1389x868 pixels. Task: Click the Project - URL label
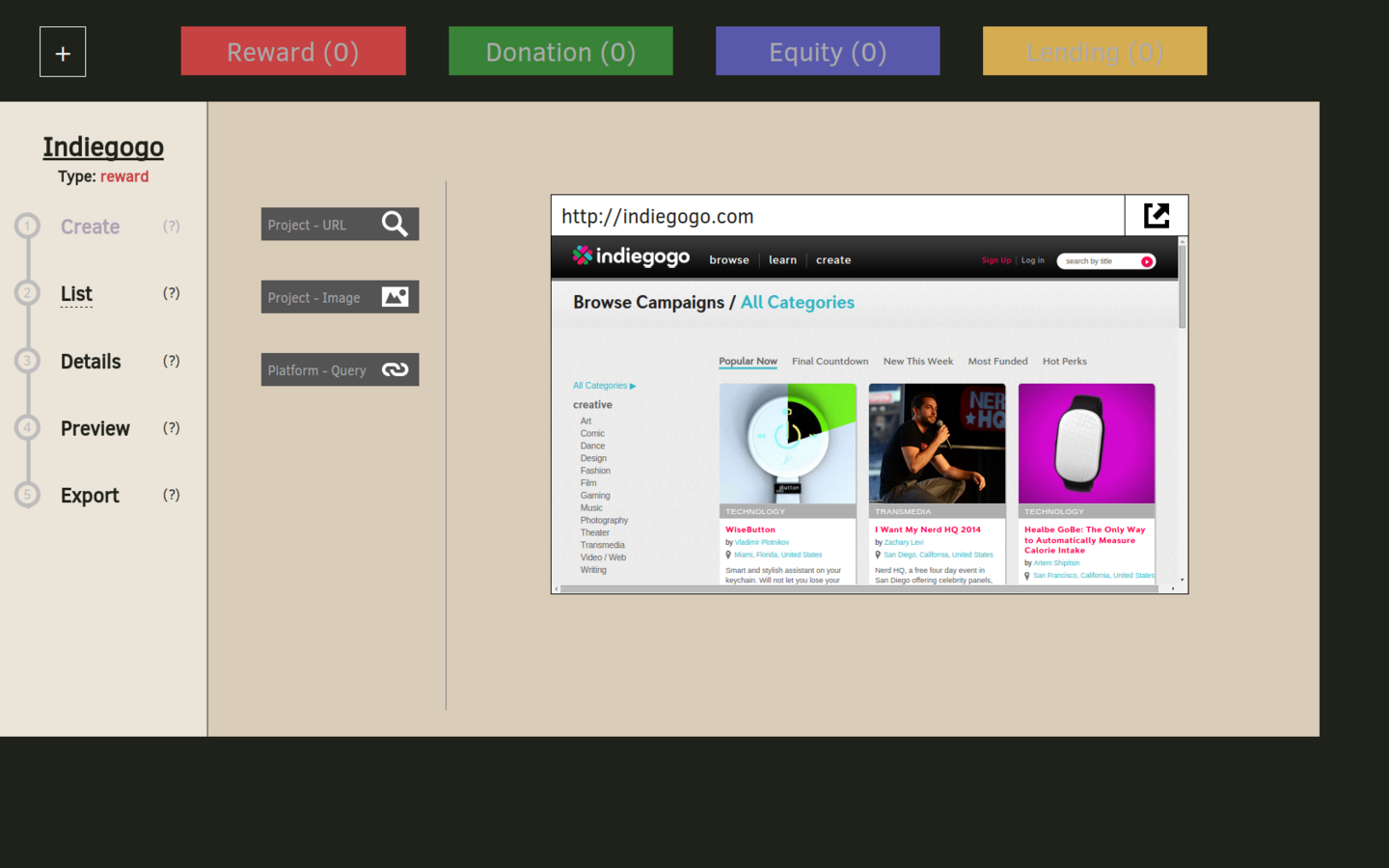(x=307, y=225)
